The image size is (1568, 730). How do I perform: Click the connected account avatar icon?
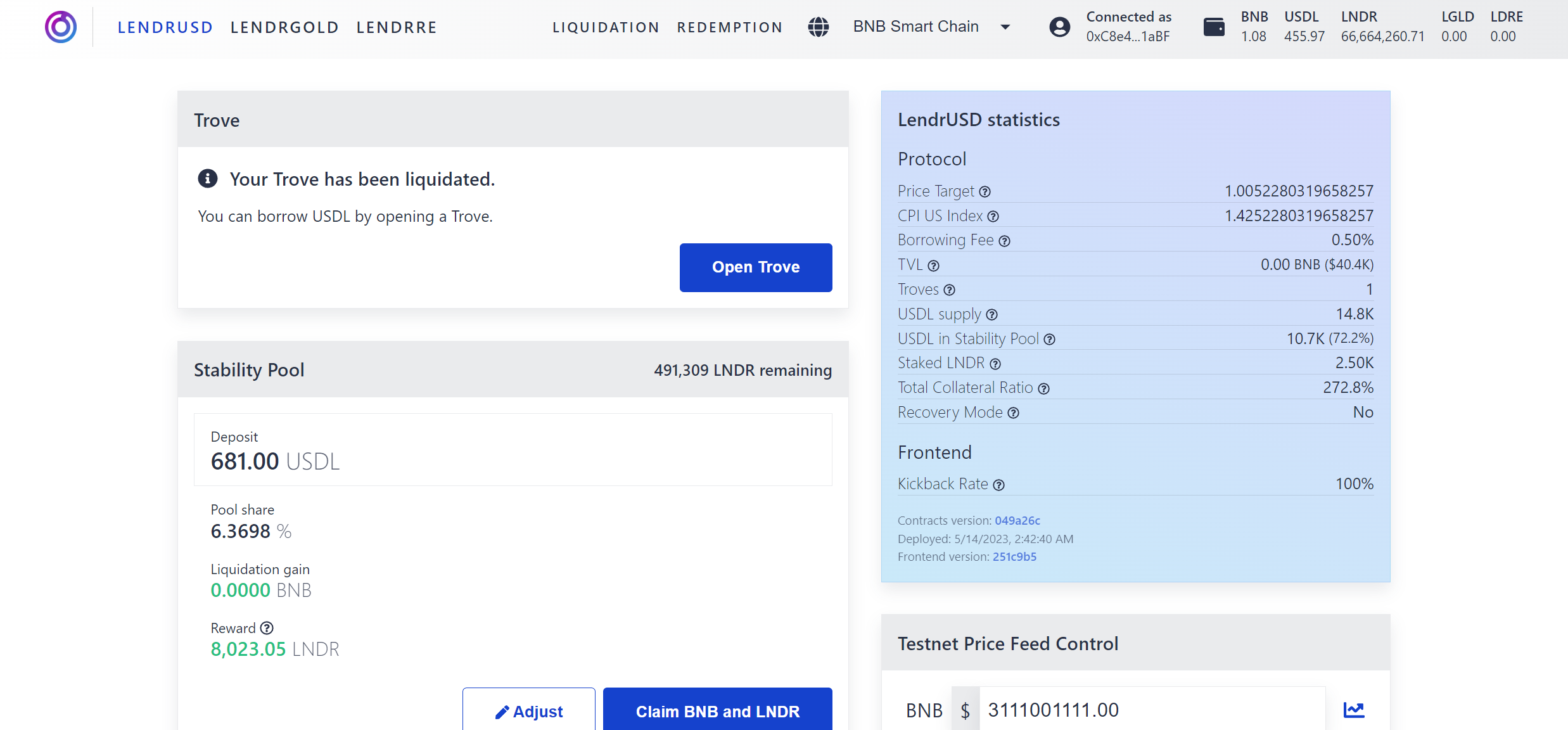point(1059,27)
